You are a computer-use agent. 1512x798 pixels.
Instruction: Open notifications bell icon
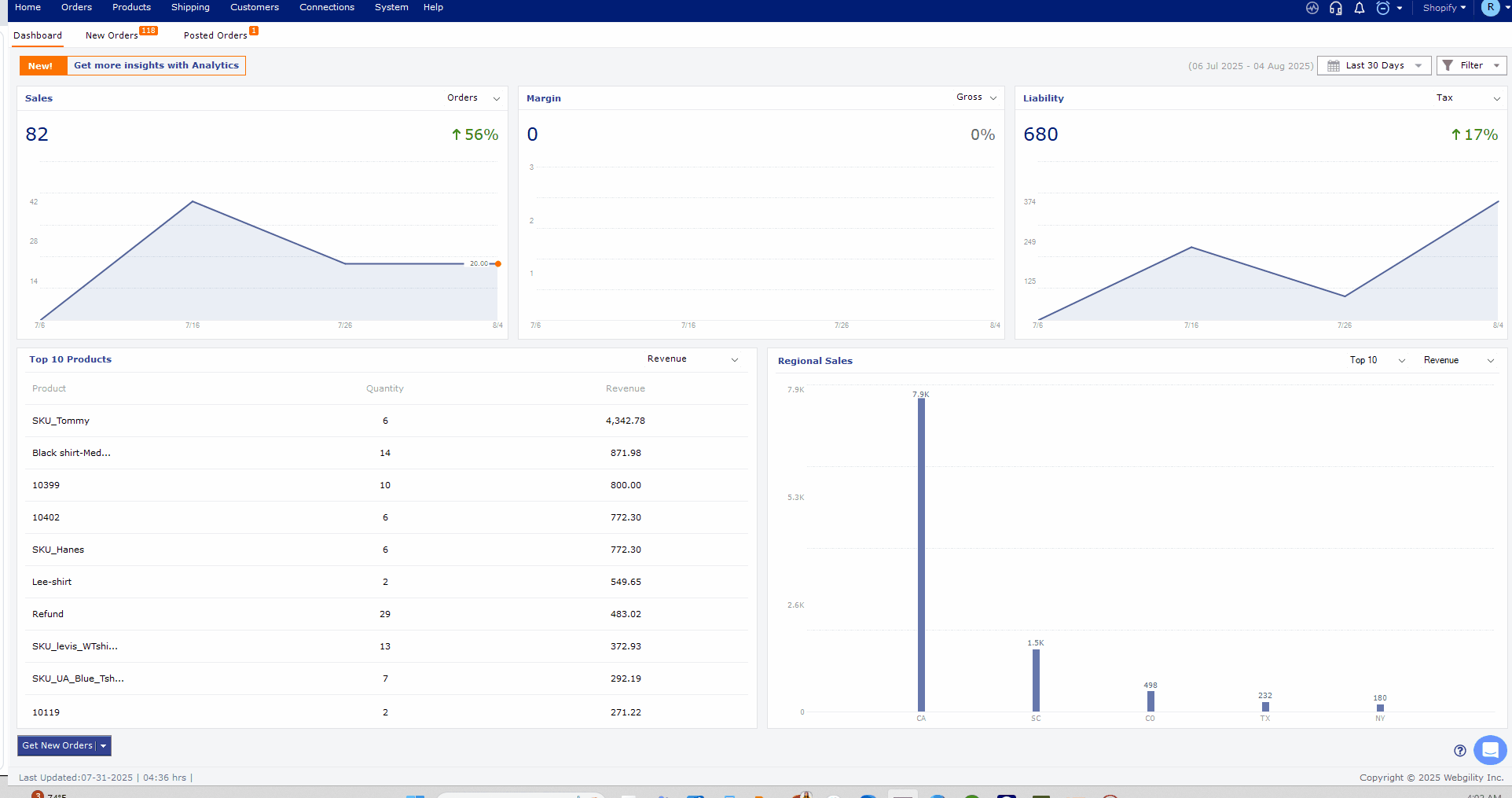point(1359,8)
